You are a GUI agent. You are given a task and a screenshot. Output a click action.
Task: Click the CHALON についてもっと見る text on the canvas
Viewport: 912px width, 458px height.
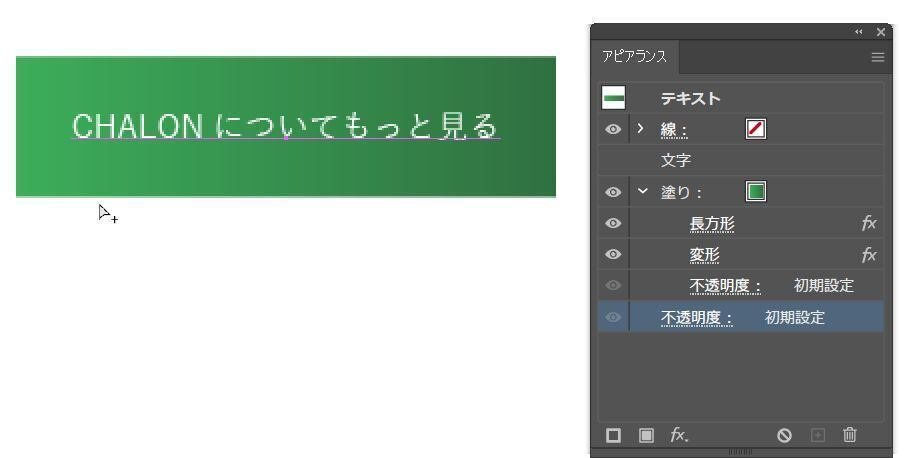(x=285, y=126)
